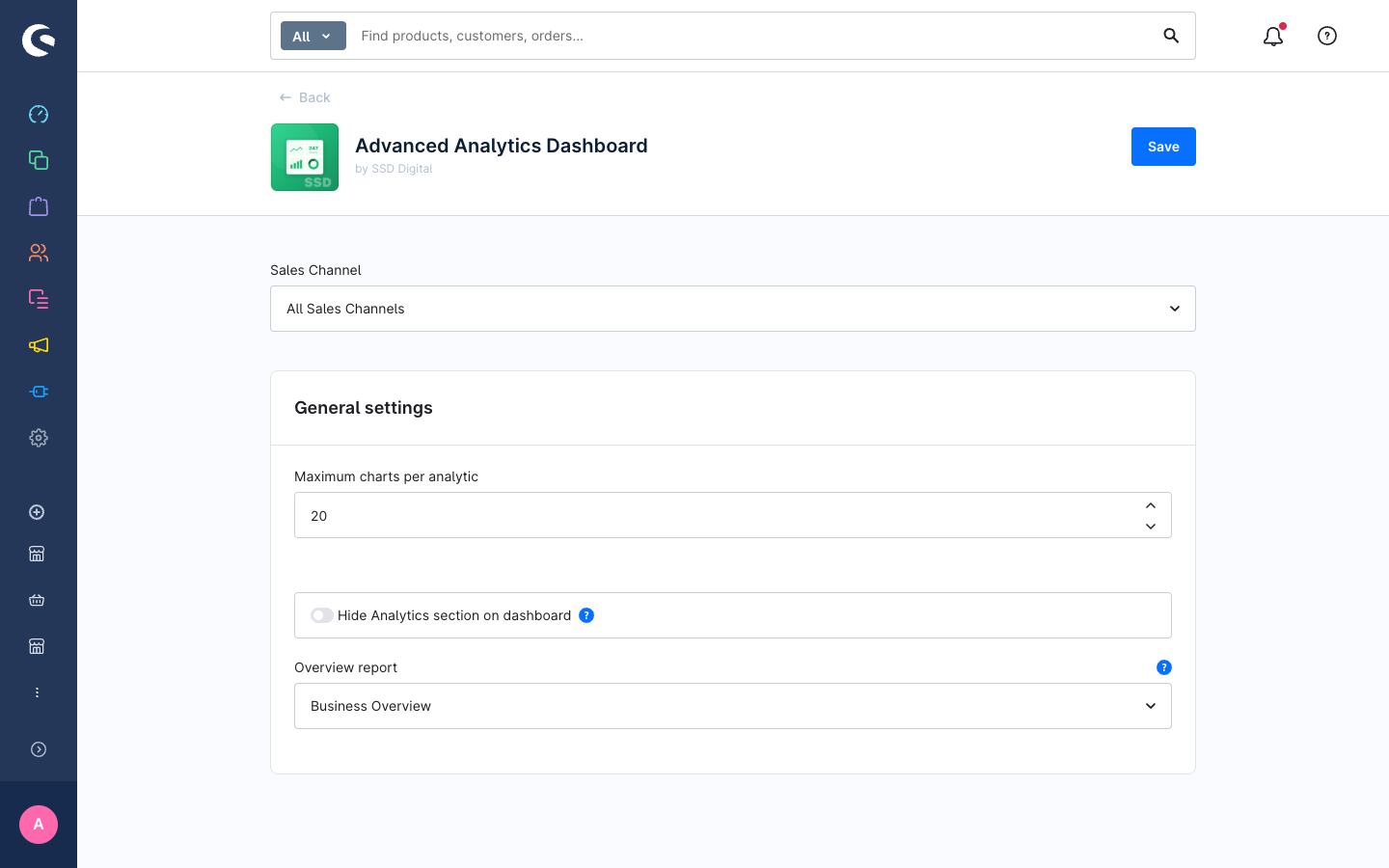Open the Catalogues section icon
This screenshot has width=1389, height=868.
click(x=39, y=160)
